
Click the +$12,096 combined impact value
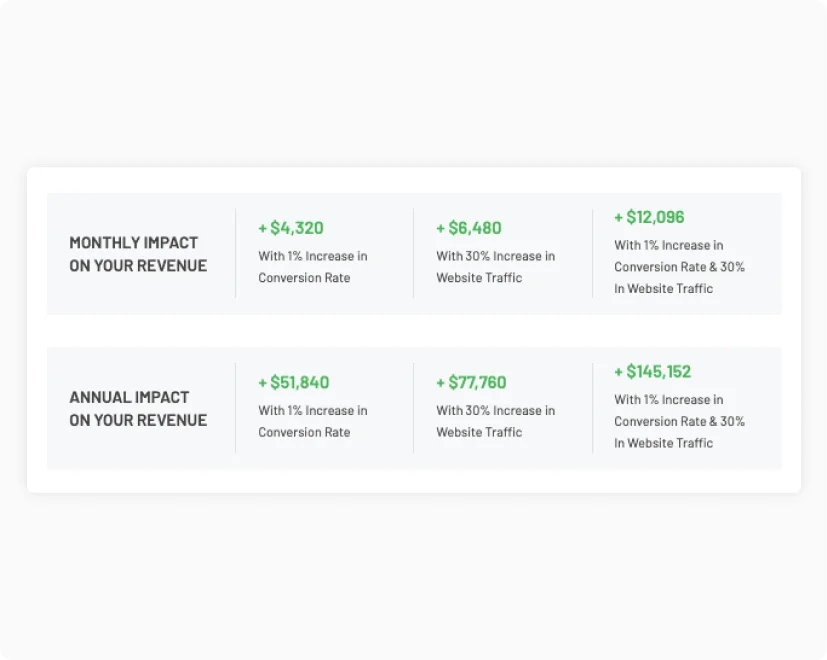648,217
